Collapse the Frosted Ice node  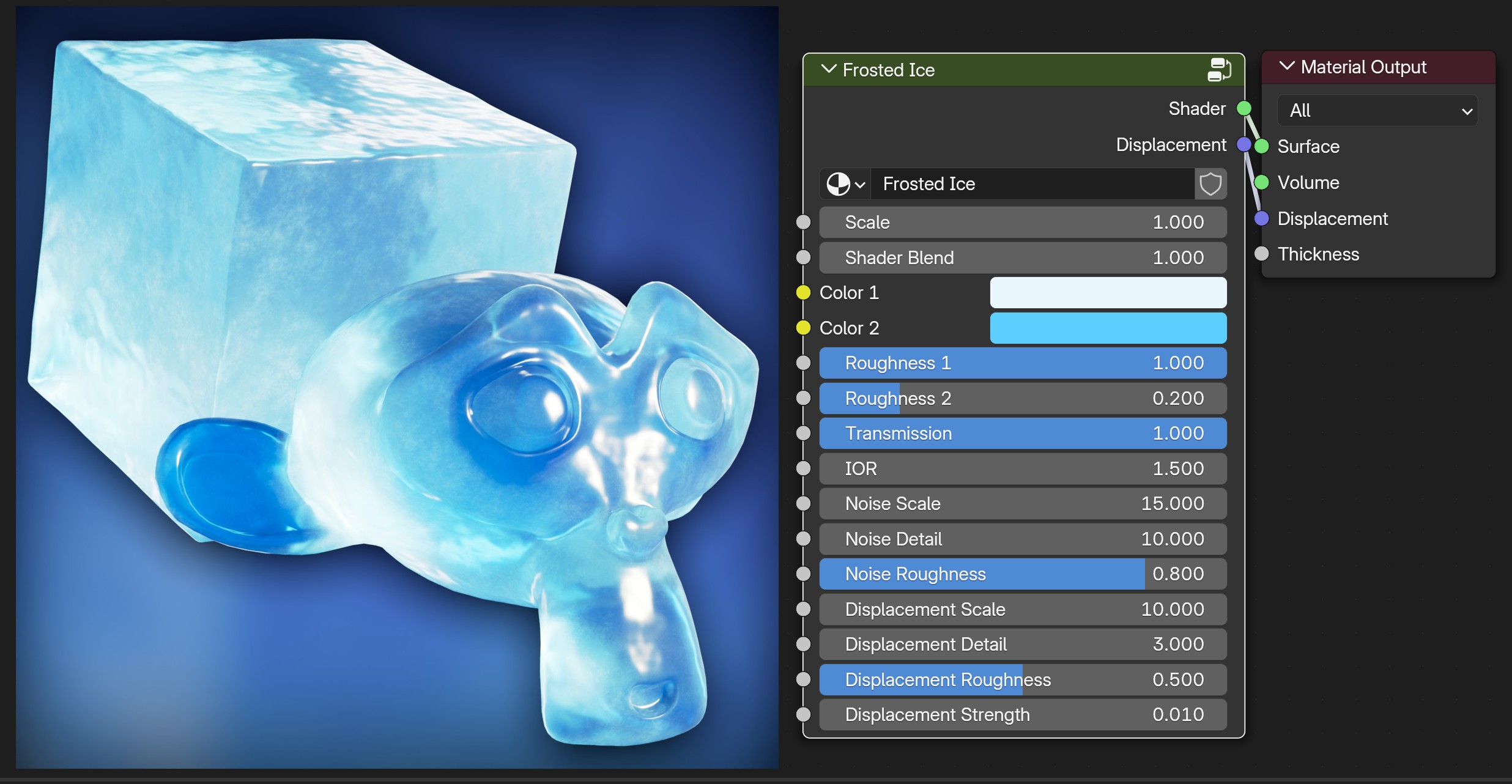coord(829,69)
